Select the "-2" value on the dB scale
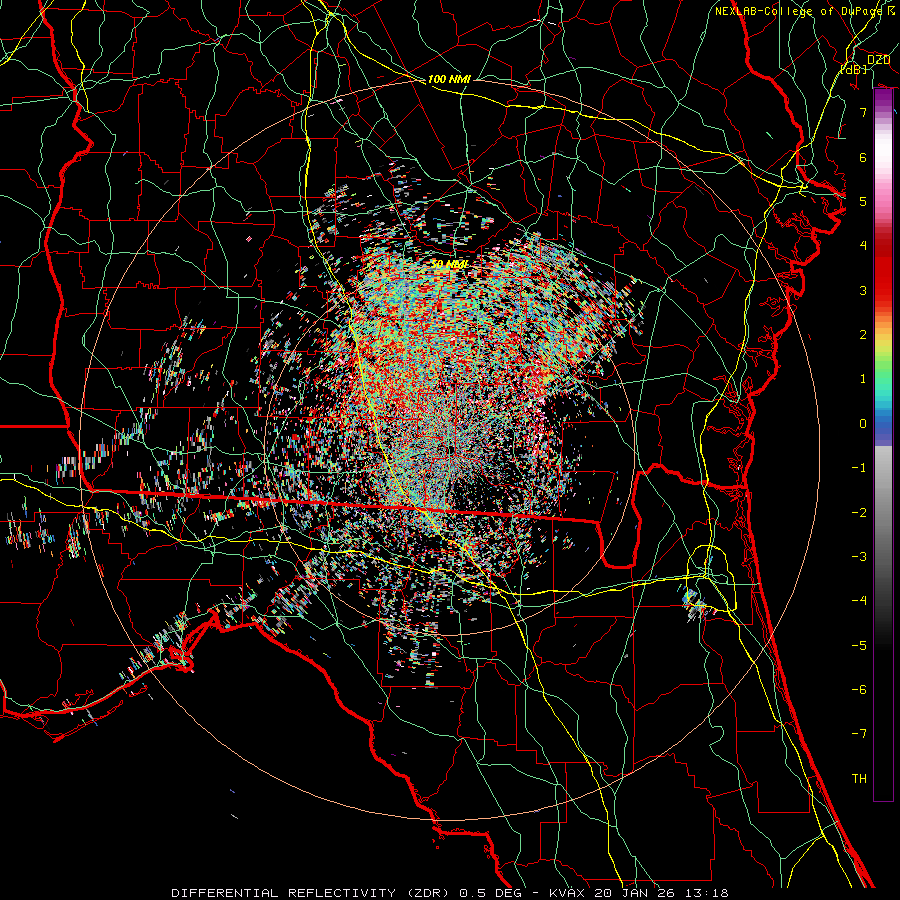900x900 pixels. pos(859,513)
